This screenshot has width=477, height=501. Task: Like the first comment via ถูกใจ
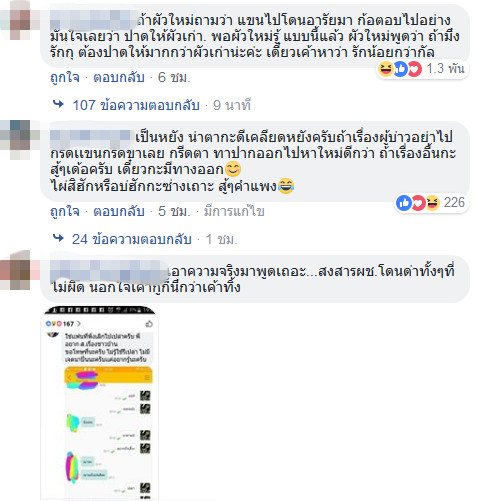click(x=65, y=77)
